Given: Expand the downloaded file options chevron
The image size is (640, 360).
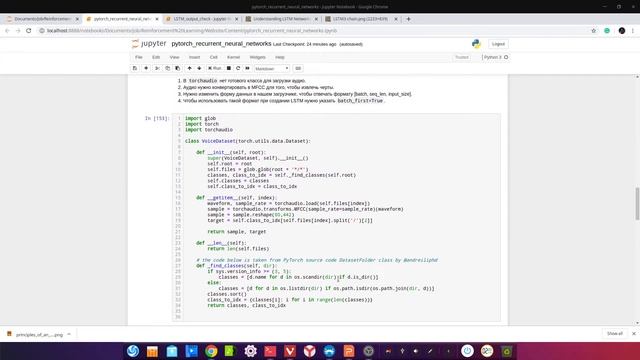Looking at the screenshot, I should [x=69, y=334].
